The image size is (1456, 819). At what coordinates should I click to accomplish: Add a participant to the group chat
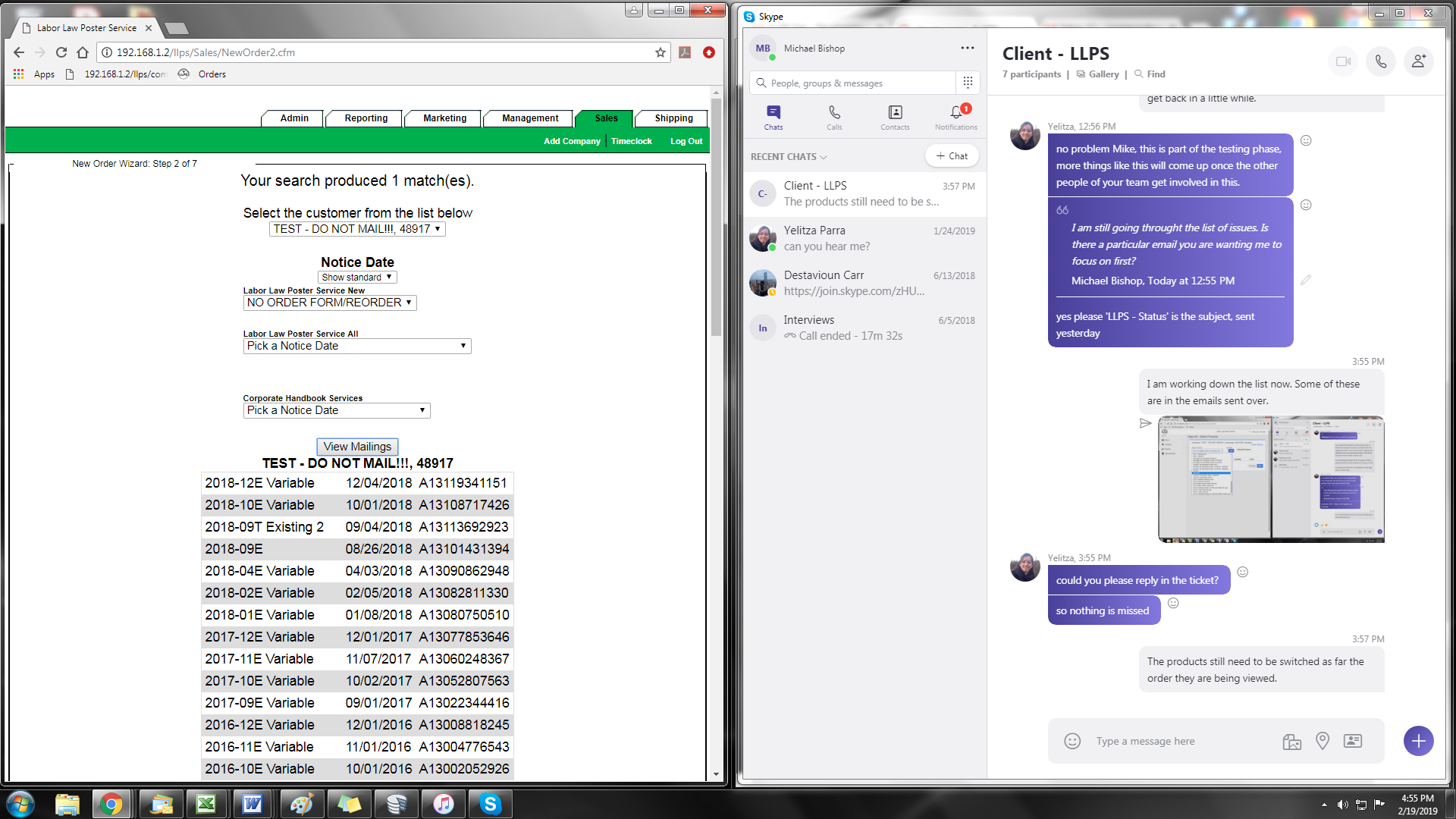pos(1418,61)
